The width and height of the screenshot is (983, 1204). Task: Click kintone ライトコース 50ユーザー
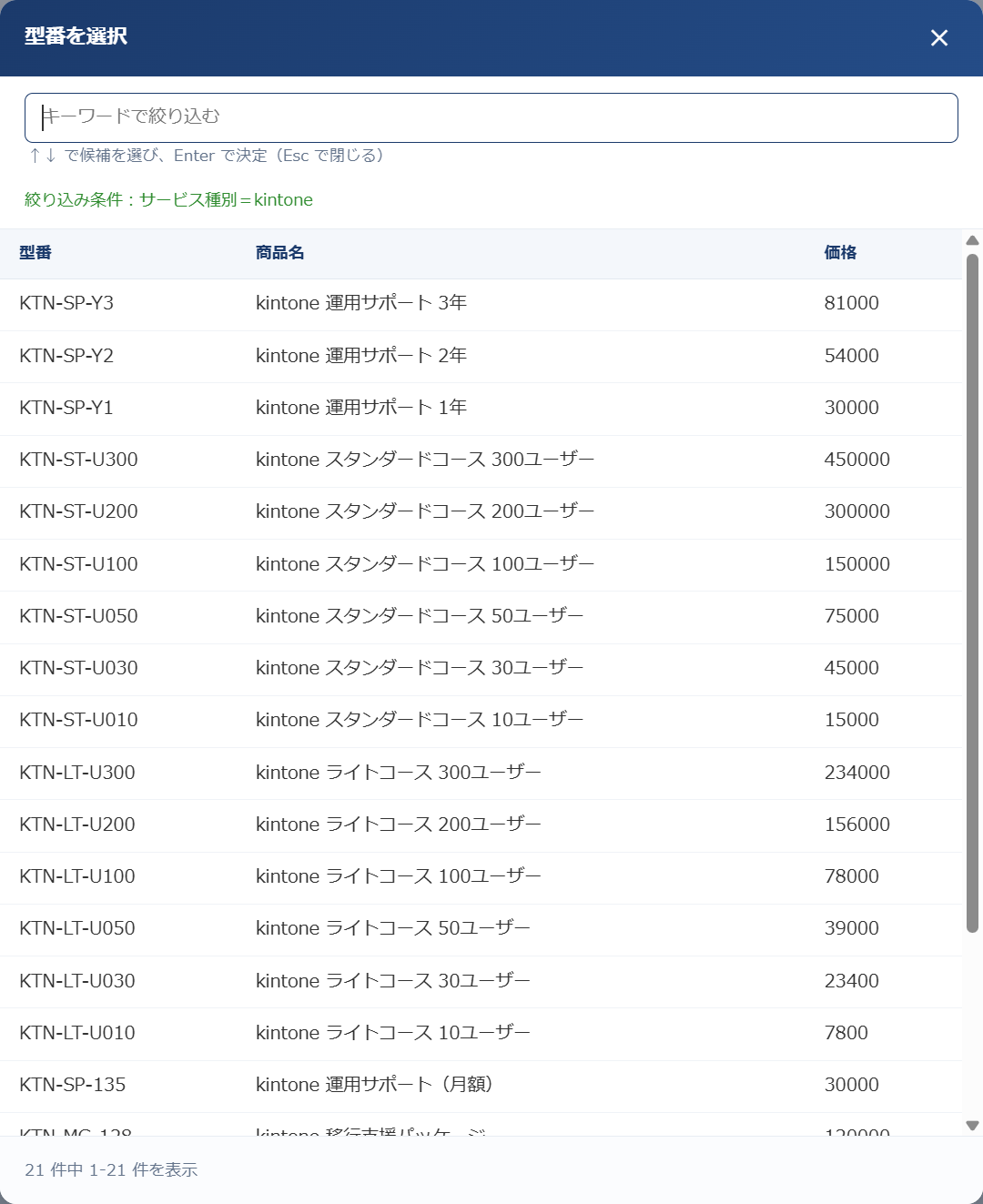[393, 928]
